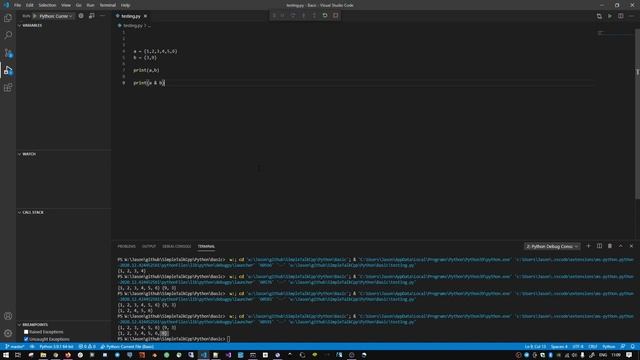The width and height of the screenshot is (640, 360).
Task: Open the Search view in the activity bar
Action: (x=8, y=35)
